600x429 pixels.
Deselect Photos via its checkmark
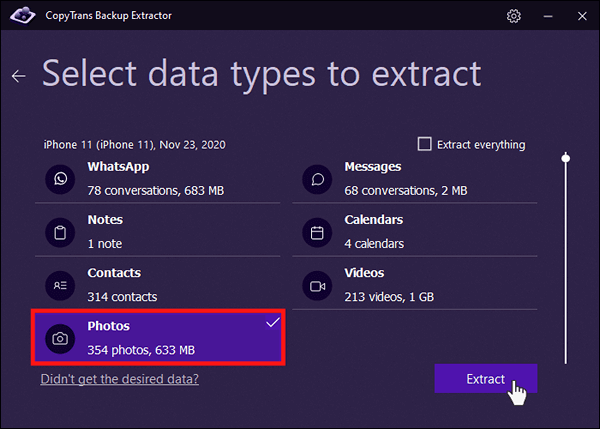273,322
